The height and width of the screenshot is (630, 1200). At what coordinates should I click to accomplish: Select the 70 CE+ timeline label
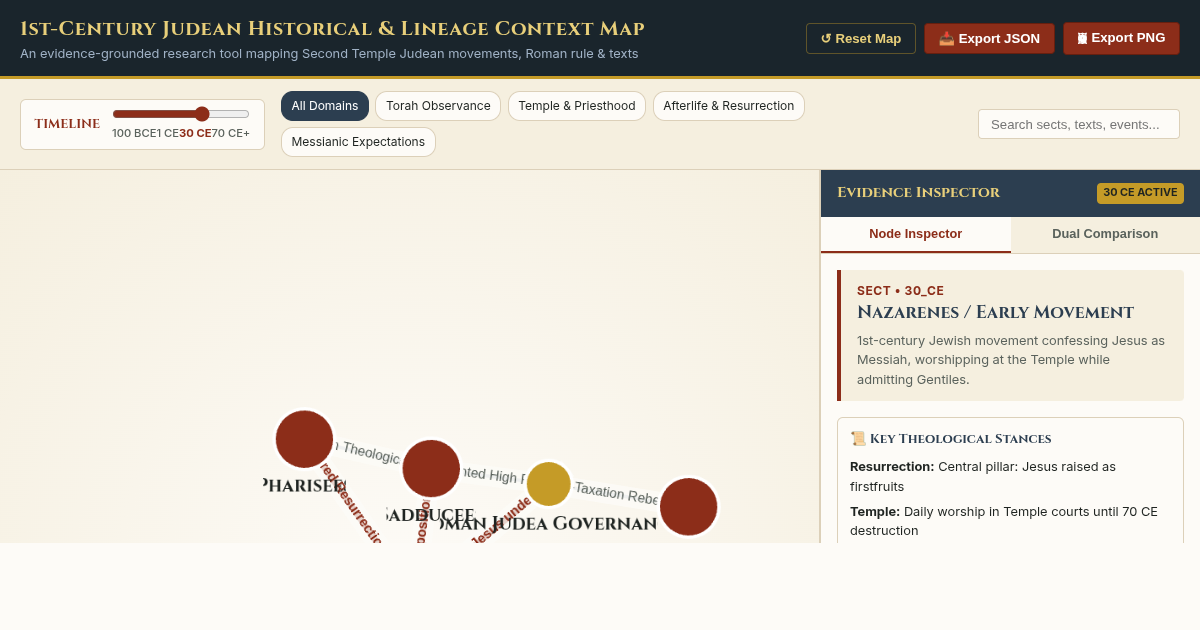[230, 133]
